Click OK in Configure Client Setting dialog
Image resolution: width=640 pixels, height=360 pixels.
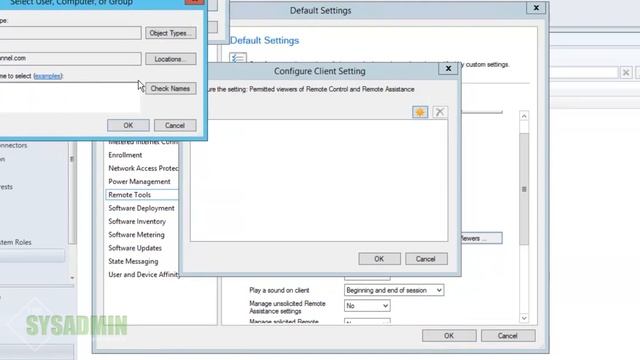click(379, 259)
